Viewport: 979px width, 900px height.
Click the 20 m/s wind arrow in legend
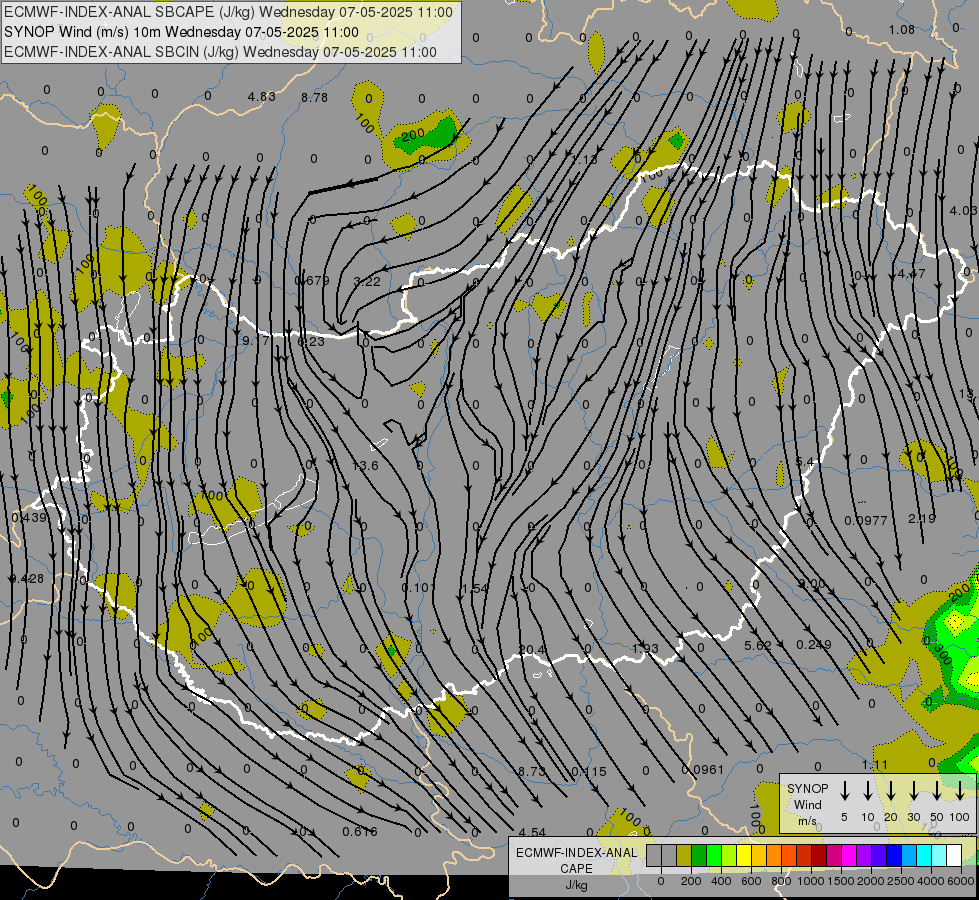tap(891, 791)
